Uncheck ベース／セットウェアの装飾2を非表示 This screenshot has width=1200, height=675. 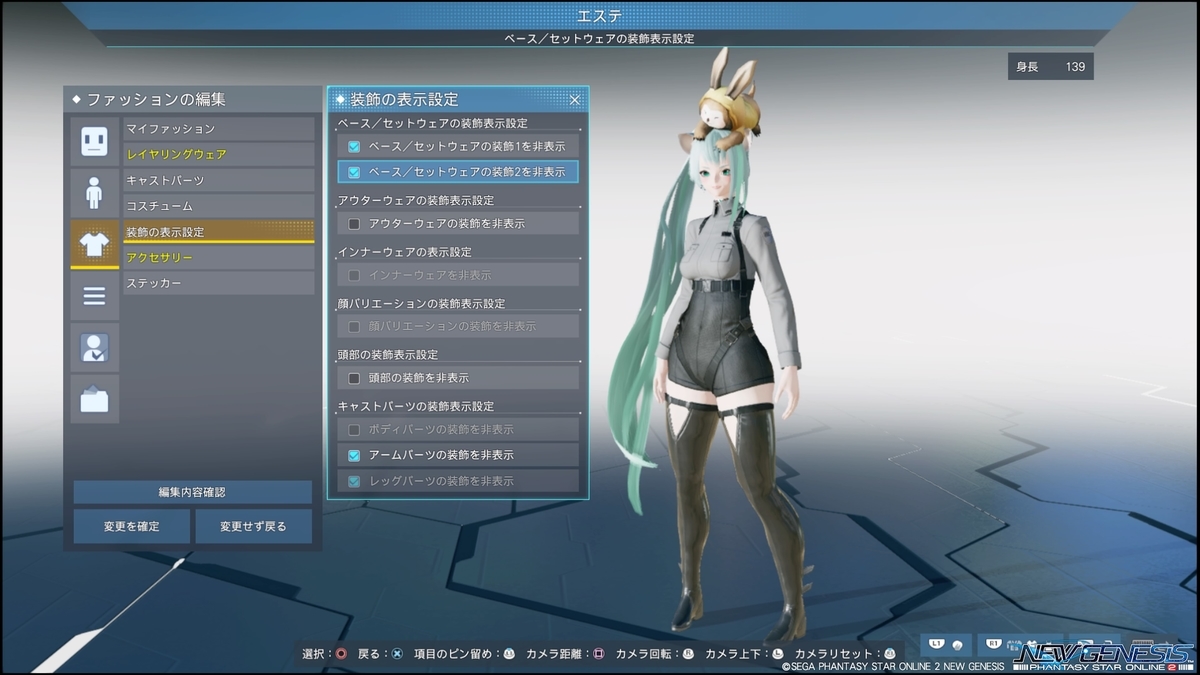pyautogui.click(x=354, y=172)
